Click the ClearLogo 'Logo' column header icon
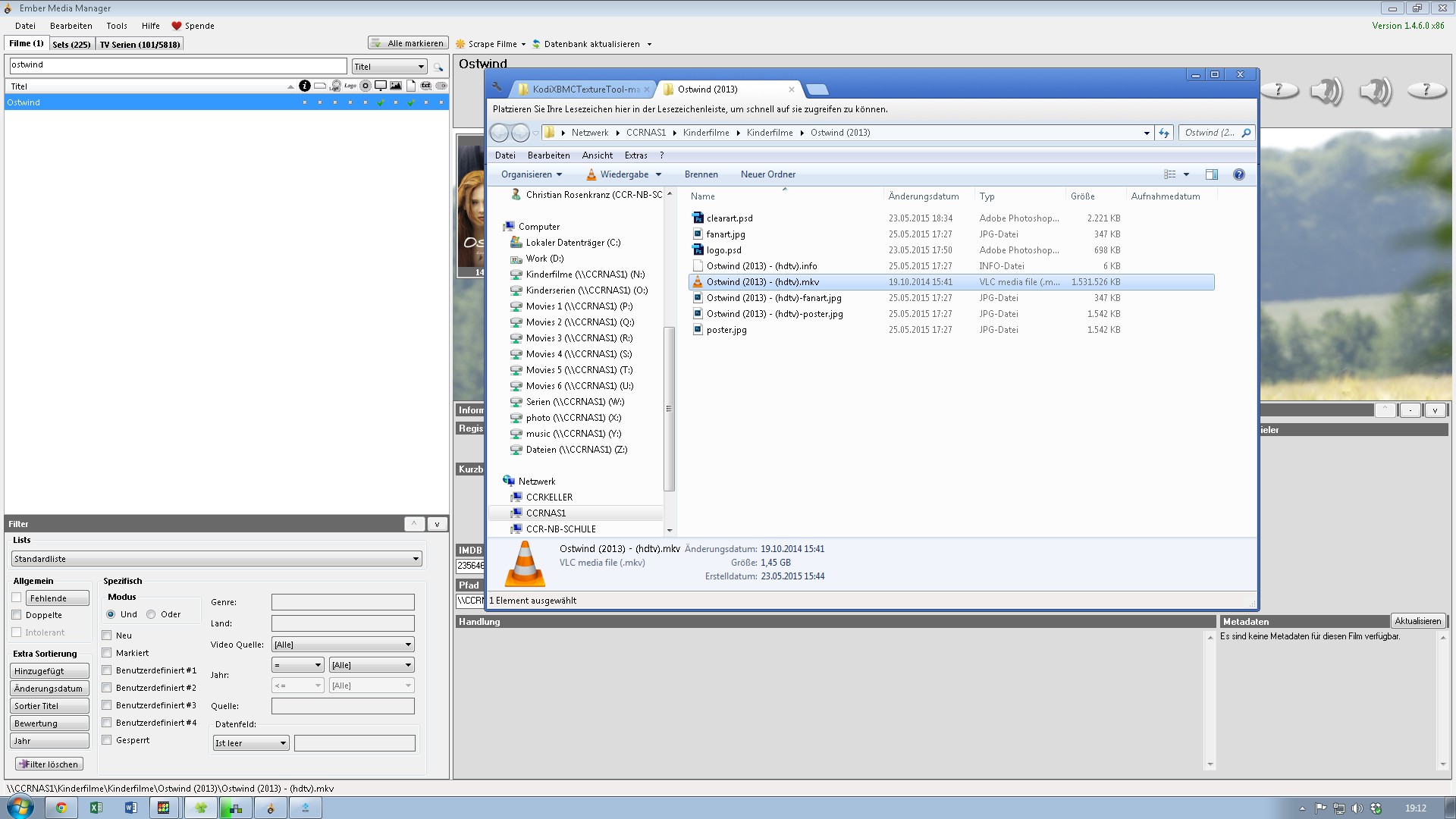This screenshot has width=1456, height=819. coord(350,86)
